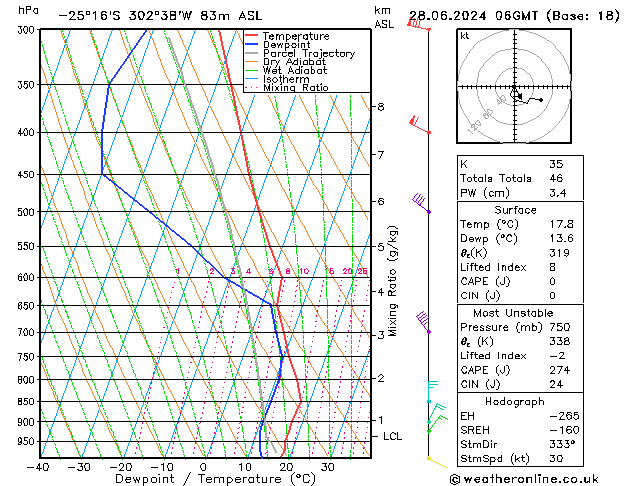Click the hPa unit label

click(x=28, y=10)
